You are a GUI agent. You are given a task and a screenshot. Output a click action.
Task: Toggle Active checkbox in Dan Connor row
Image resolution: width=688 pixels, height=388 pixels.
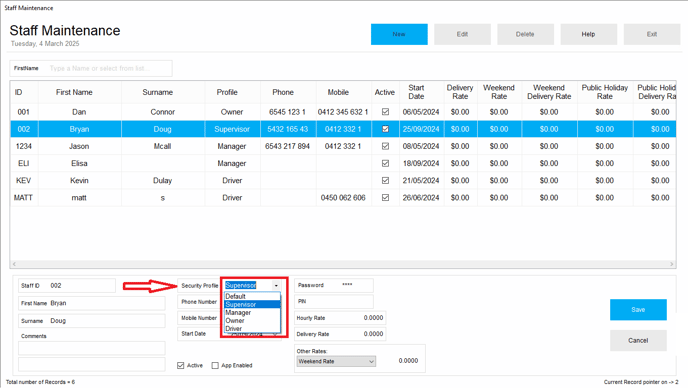click(385, 112)
